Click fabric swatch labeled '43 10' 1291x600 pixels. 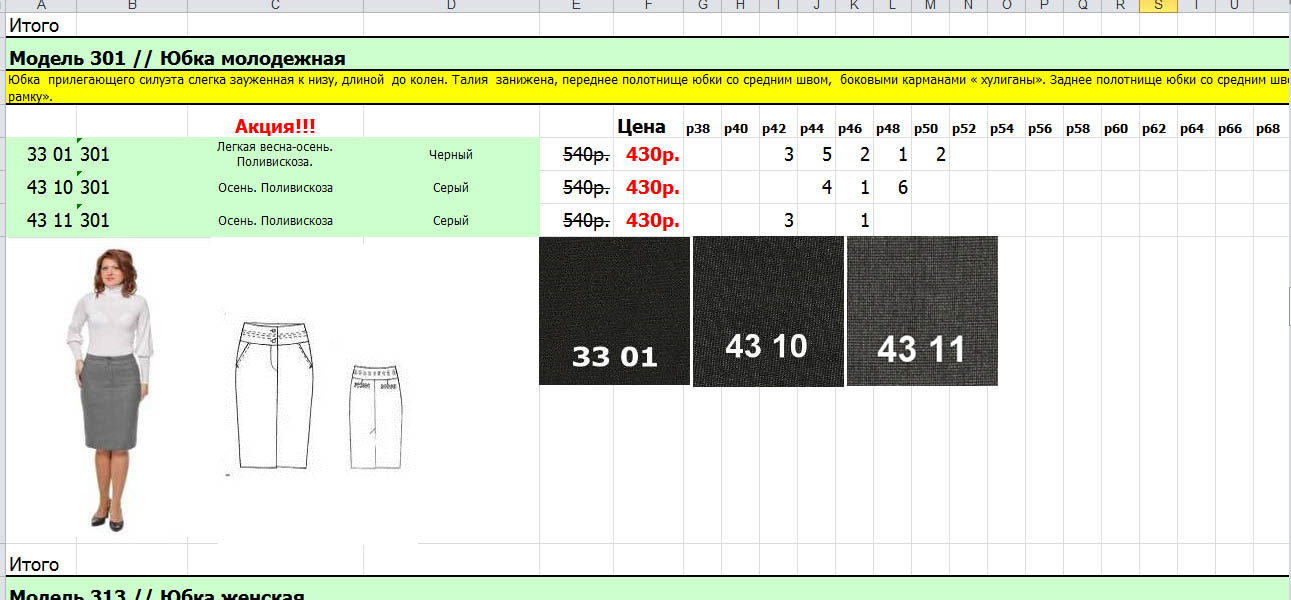tap(768, 311)
